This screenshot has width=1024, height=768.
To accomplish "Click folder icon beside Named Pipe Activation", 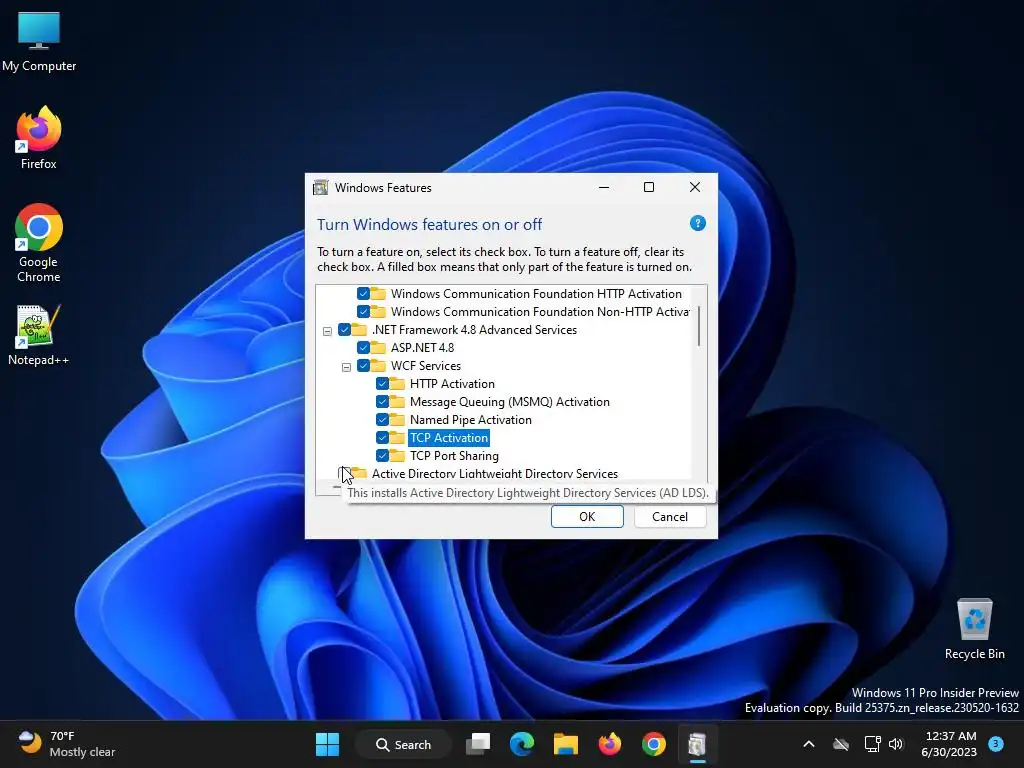I will pyautogui.click(x=396, y=419).
